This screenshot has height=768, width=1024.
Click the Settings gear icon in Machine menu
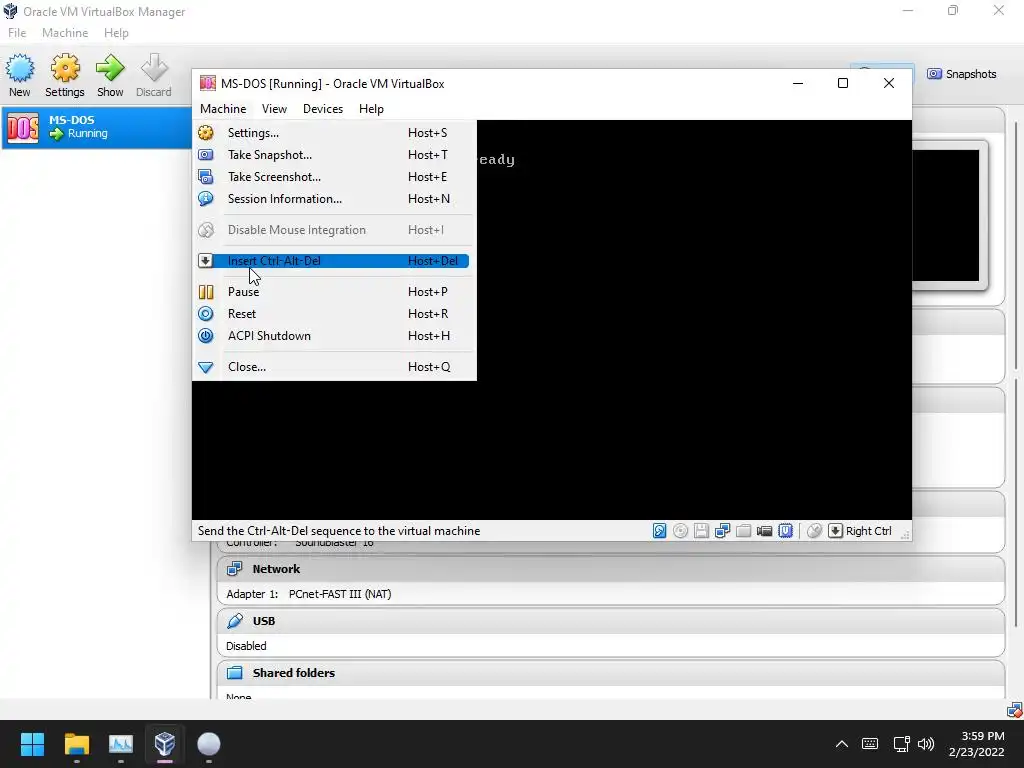206,133
